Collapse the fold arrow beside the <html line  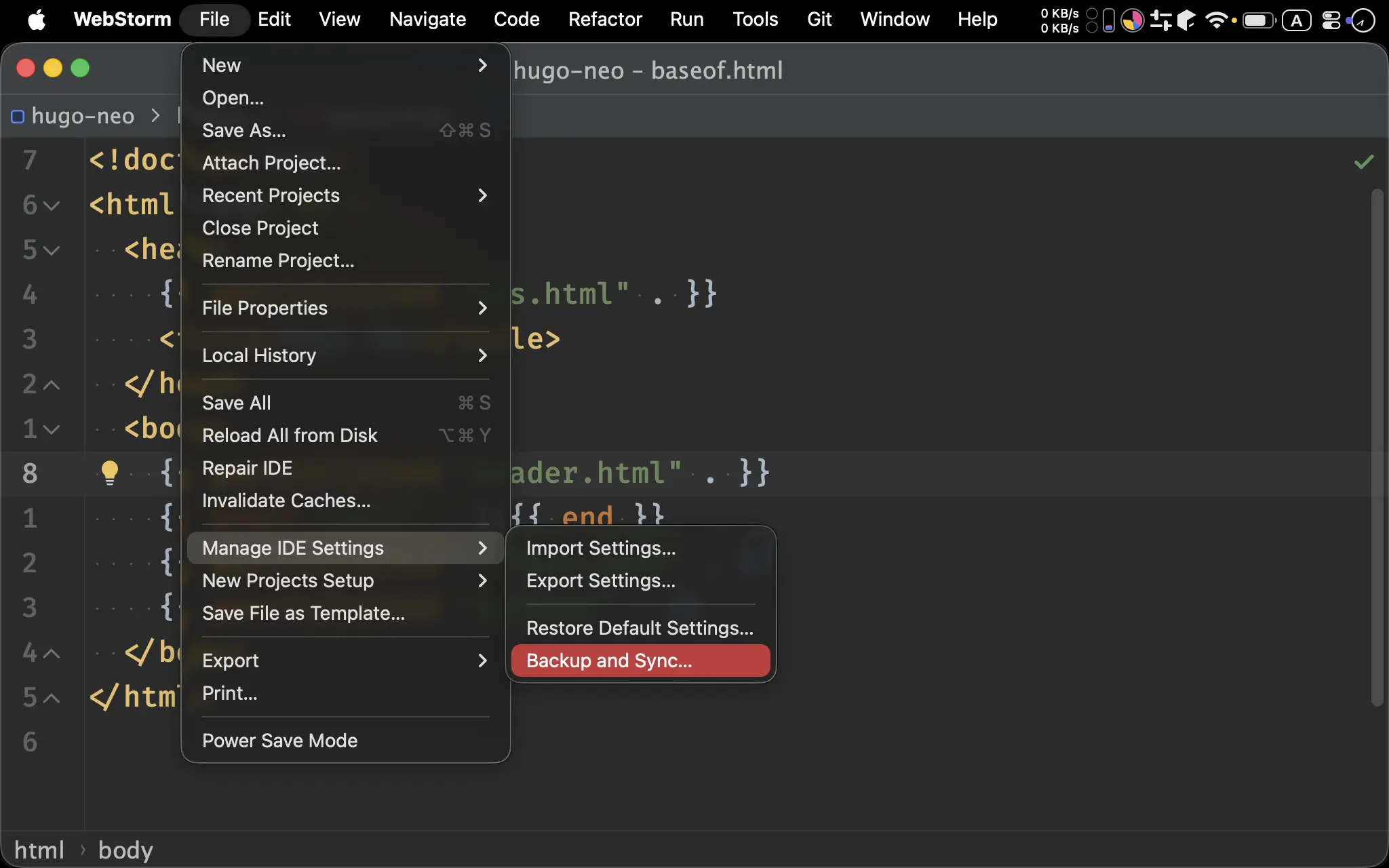coord(52,205)
